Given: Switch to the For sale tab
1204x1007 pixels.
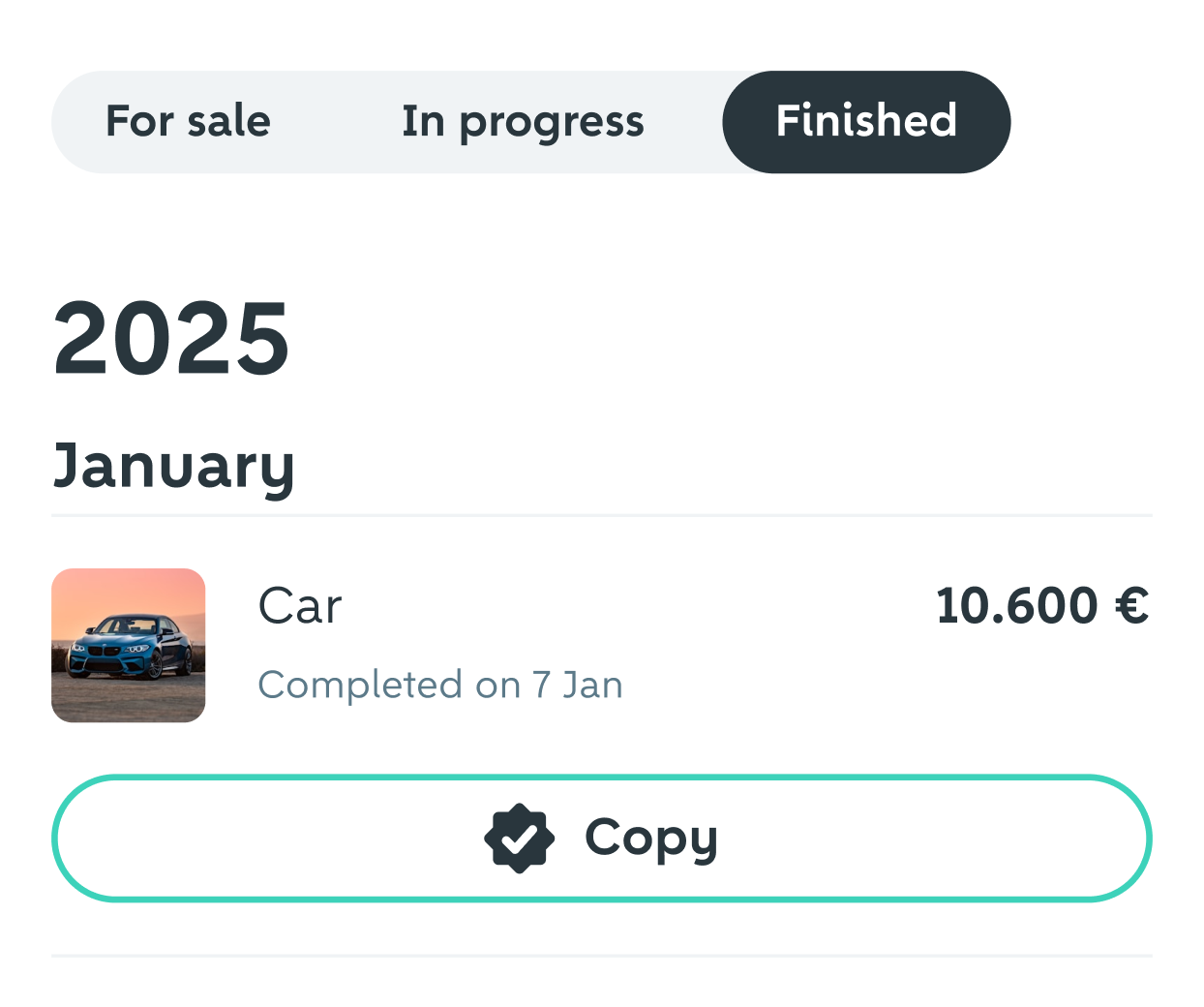Looking at the screenshot, I should point(188,122).
